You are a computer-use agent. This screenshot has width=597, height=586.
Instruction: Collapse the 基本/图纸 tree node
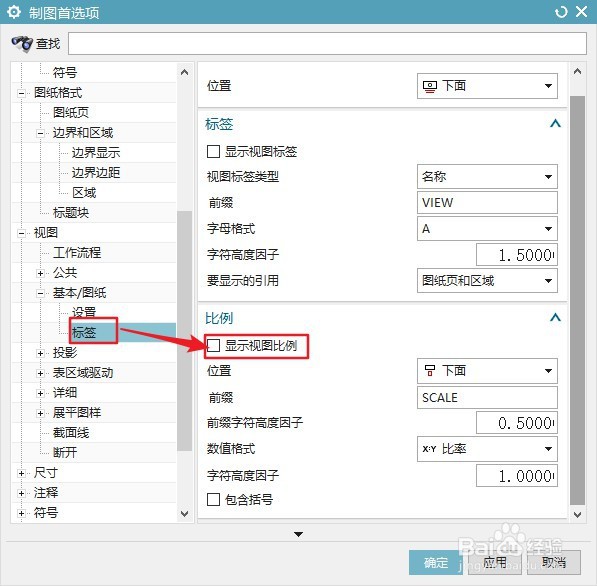[x=40, y=293]
